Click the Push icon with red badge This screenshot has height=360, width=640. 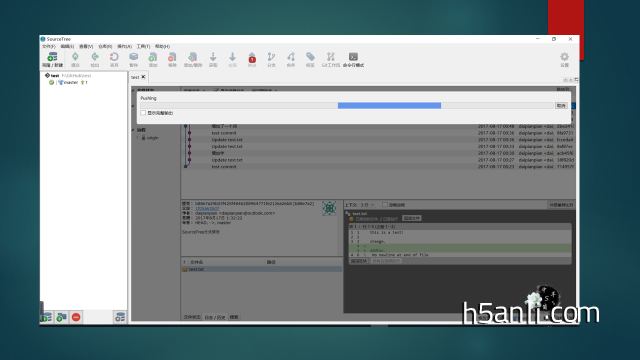252,60
